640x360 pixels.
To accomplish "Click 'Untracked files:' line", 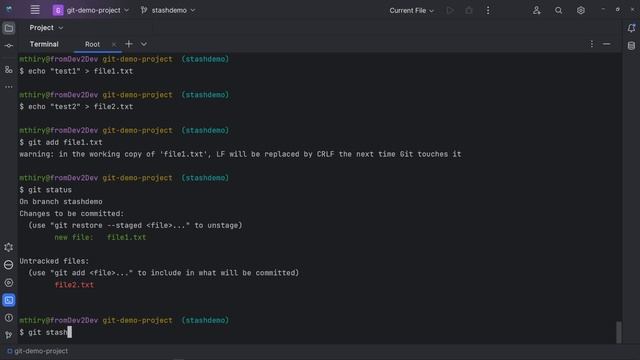I will 54,261.
